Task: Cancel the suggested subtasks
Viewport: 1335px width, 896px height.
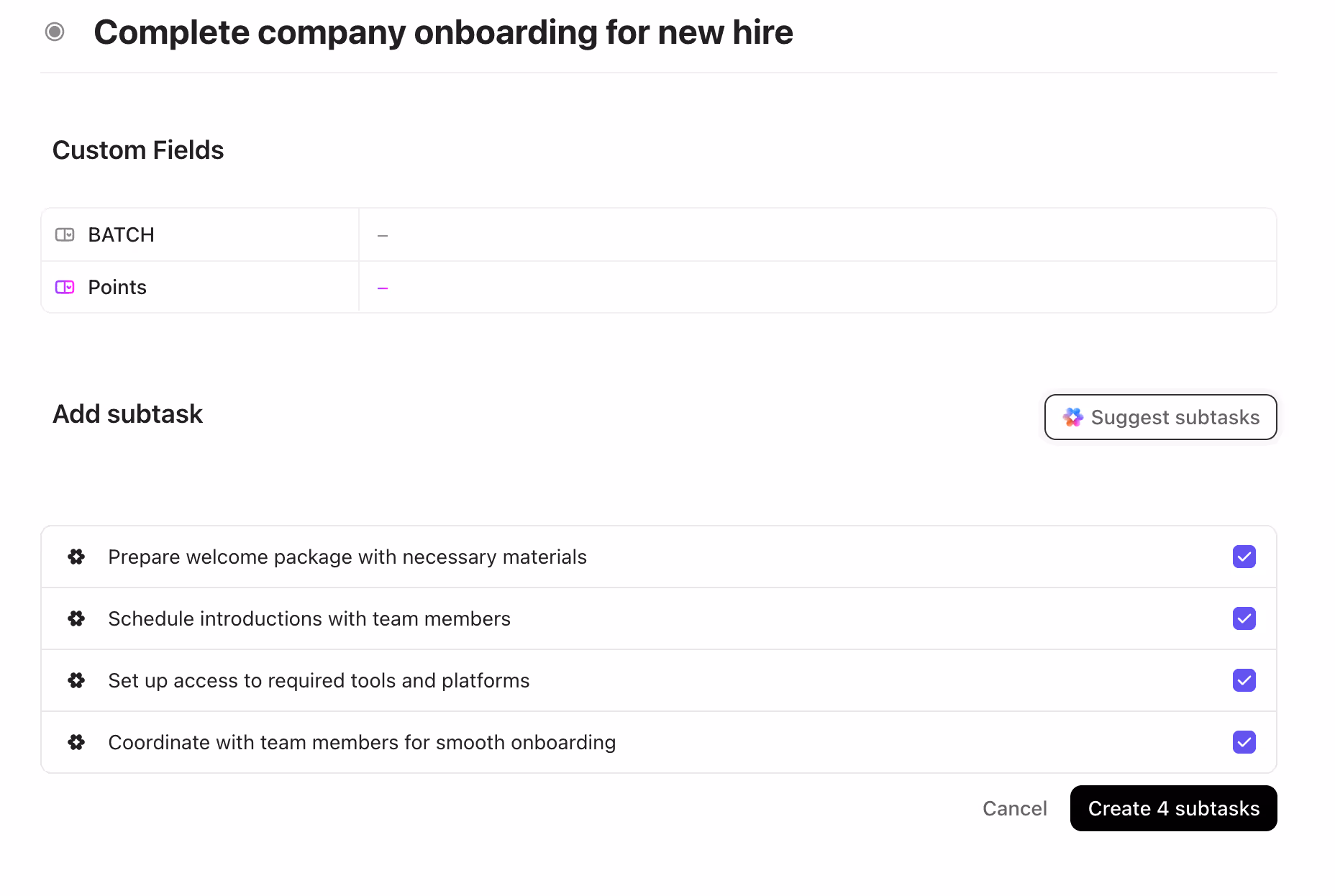Action: click(1014, 808)
